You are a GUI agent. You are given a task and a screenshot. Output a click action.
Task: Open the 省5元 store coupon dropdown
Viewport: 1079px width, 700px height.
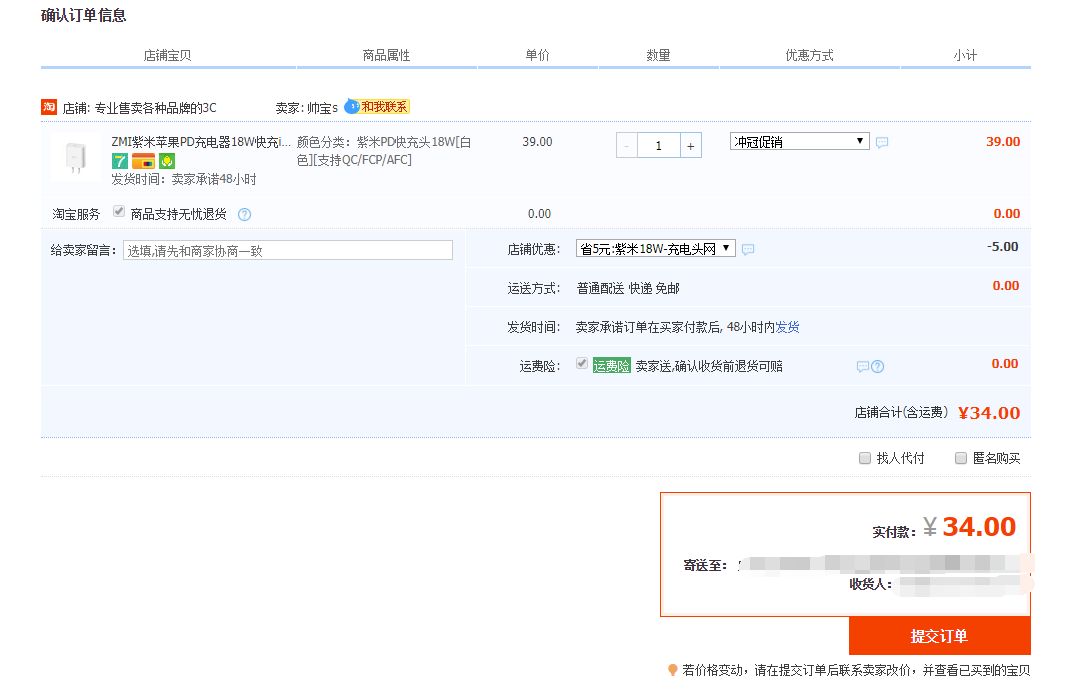(x=656, y=248)
